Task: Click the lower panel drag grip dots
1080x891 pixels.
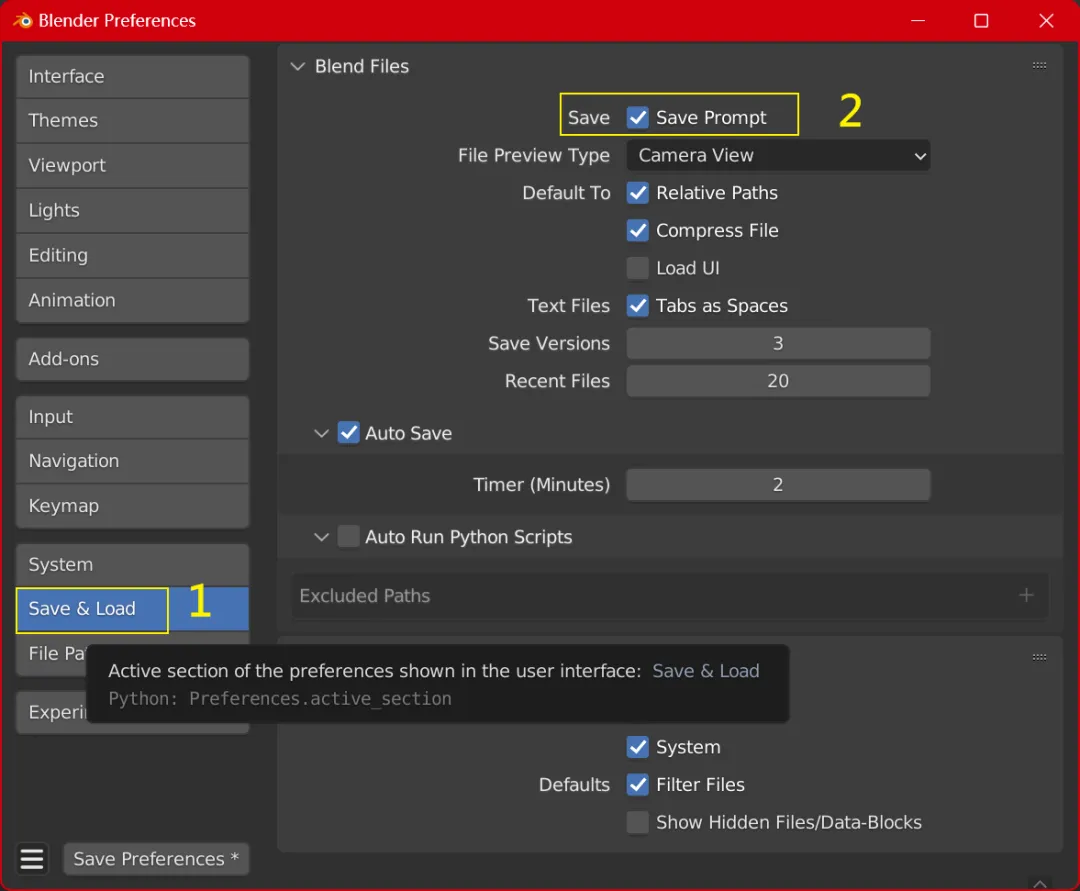Action: pos(1039,657)
